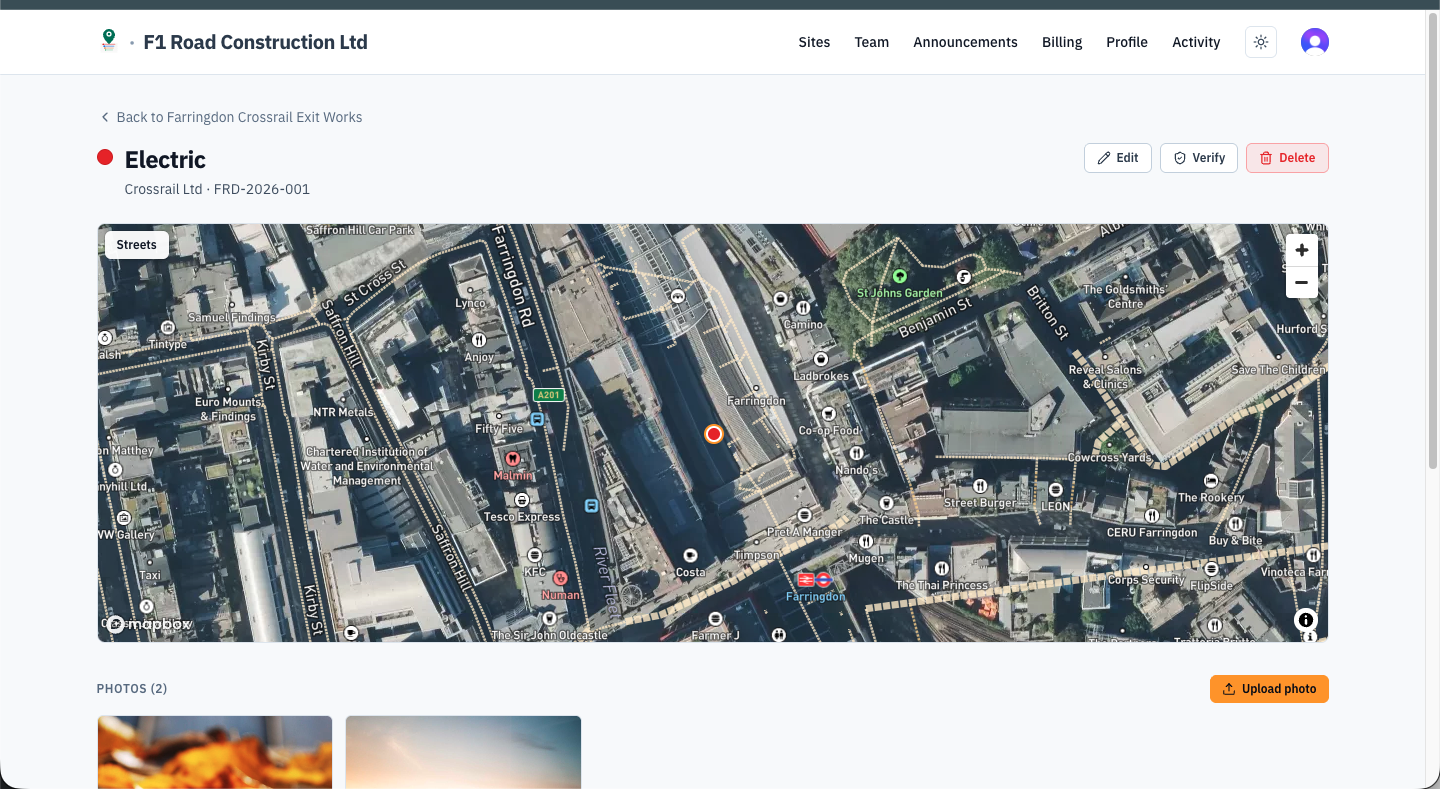This screenshot has width=1440, height=789.
Task: Open the Sites nav item
Action: pos(814,42)
